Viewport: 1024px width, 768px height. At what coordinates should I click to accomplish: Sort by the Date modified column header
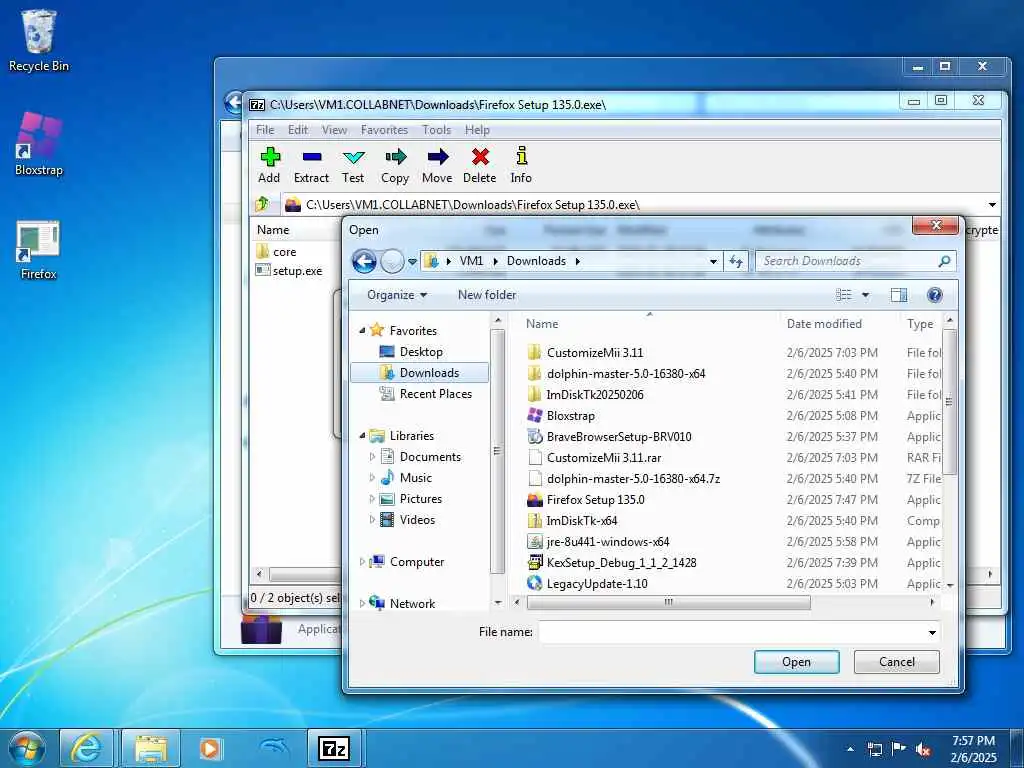824,324
